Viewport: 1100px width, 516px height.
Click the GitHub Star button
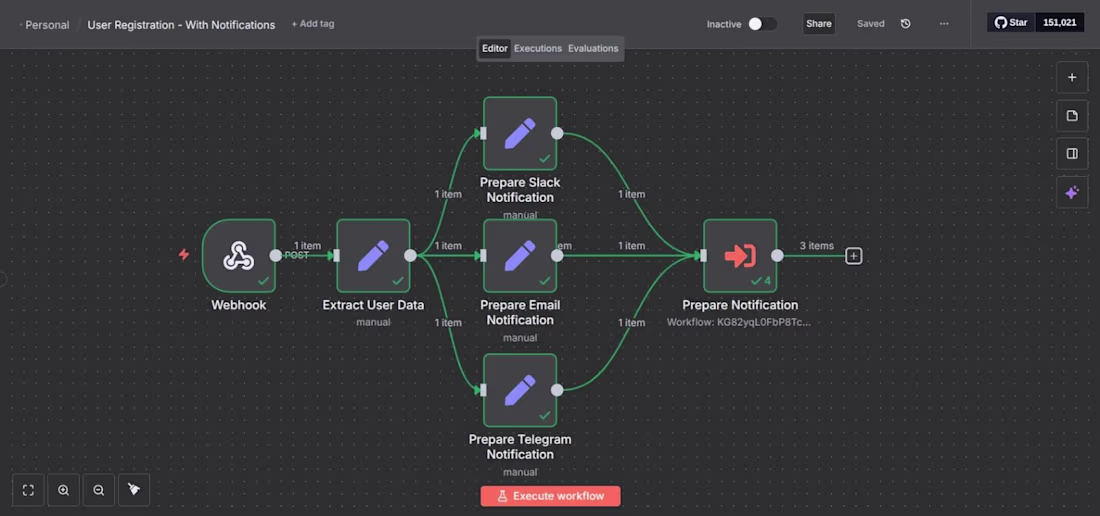tap(1011, 22)
